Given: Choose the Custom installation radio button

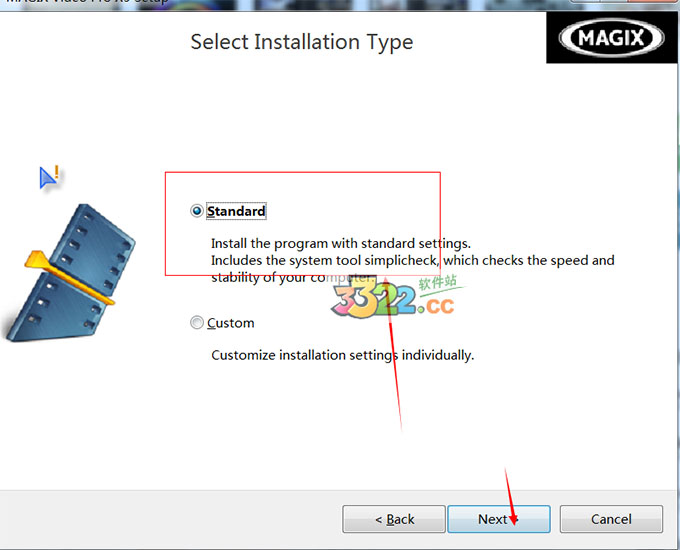Looking at the screenshot, I should click(x=197, y=323).
